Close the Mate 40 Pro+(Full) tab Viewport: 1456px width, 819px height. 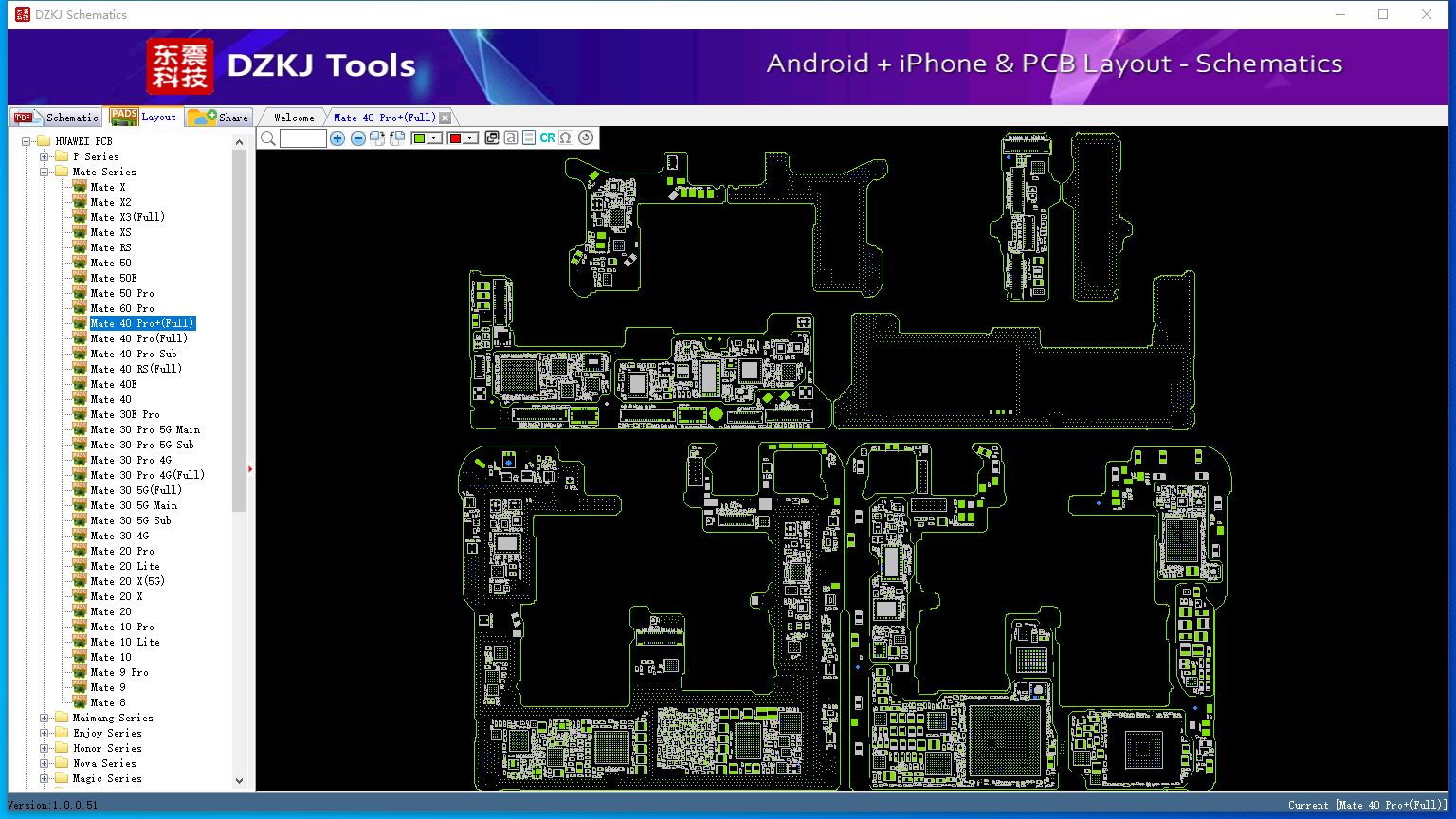[x=446, y=118]
